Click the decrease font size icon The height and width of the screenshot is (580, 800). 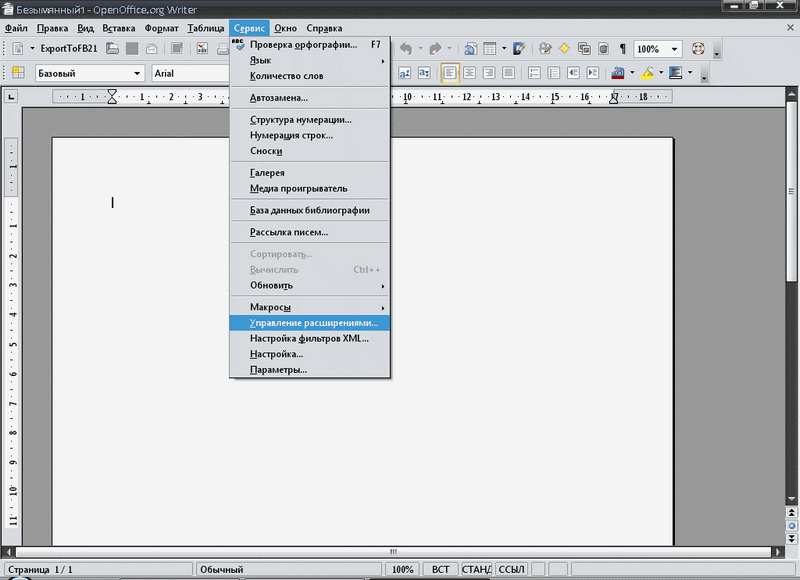coord(424,73)
